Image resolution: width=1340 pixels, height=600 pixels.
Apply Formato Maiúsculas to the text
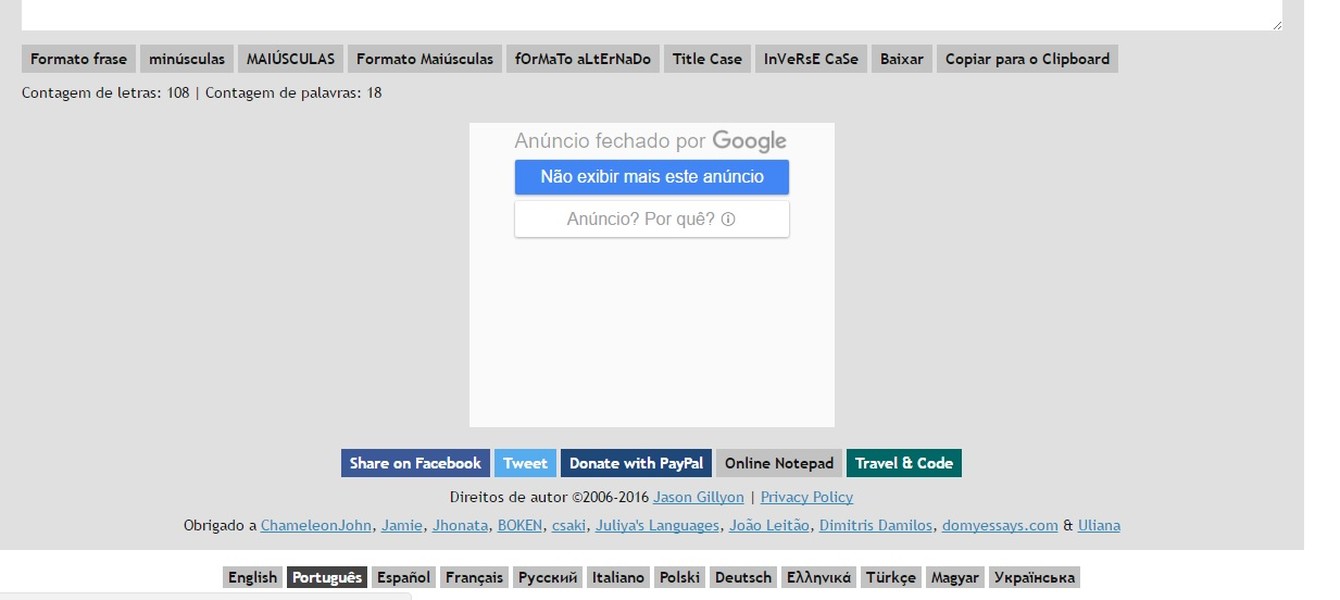[424, 58]
